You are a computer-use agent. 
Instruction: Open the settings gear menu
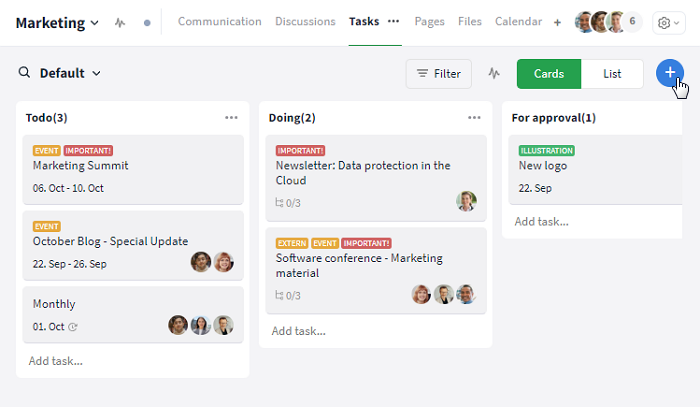tap(669, 23)
